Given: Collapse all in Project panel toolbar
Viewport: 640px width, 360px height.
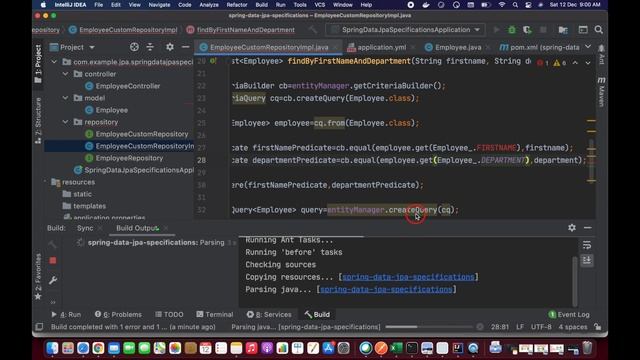Looking at the screenshot, I should (x=150, y=47).
